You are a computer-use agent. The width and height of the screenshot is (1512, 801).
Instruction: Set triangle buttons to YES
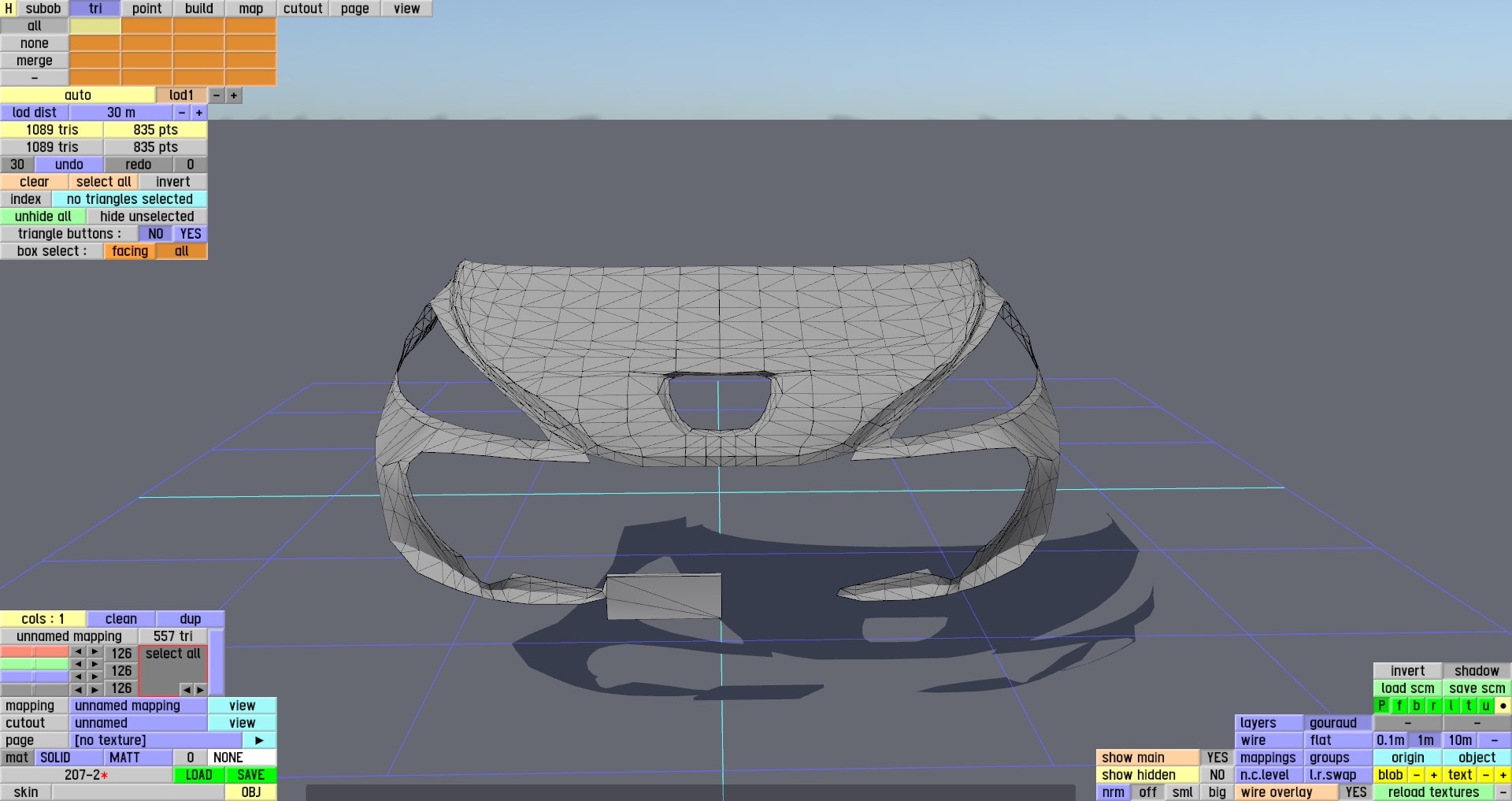click(191, 234)
